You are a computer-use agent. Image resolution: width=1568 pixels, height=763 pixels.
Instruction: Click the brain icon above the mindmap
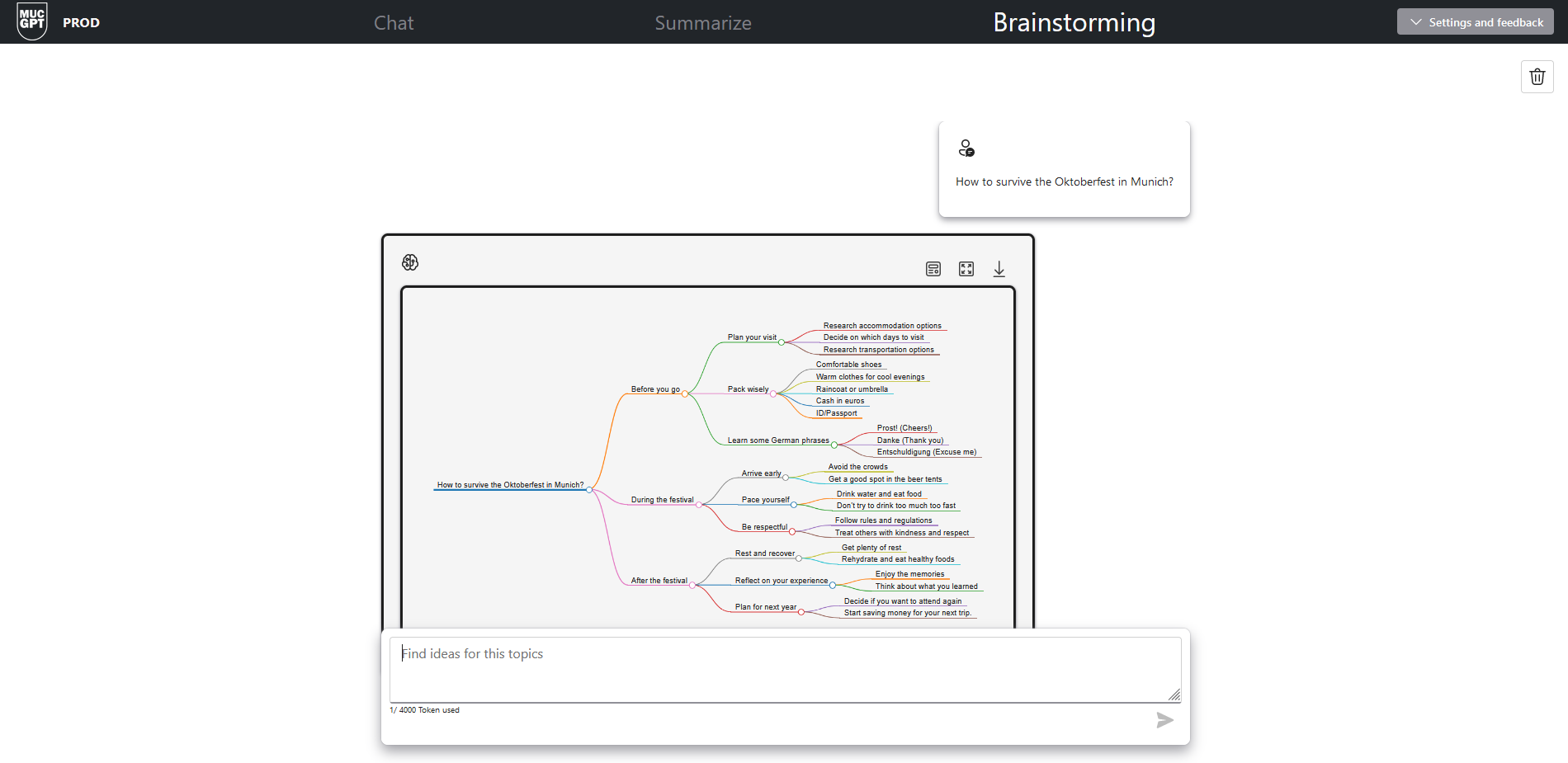pyautogui.click(x=410, y=262)
